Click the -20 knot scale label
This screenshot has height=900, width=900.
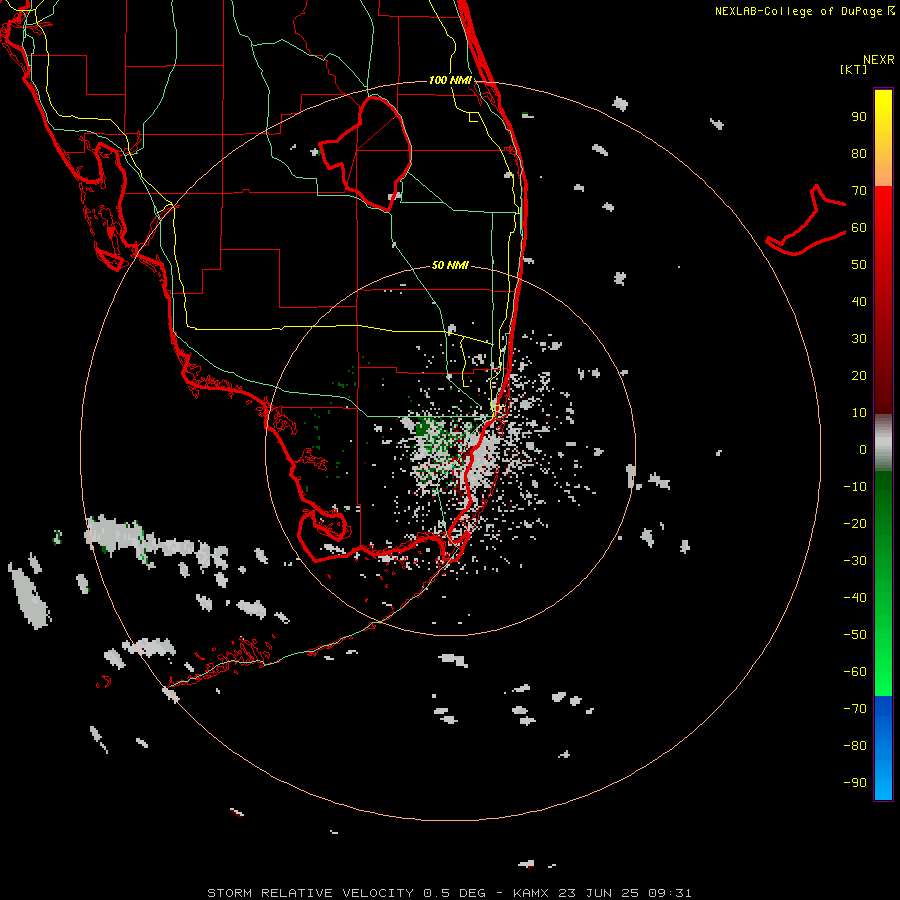(x=855, y=524)
